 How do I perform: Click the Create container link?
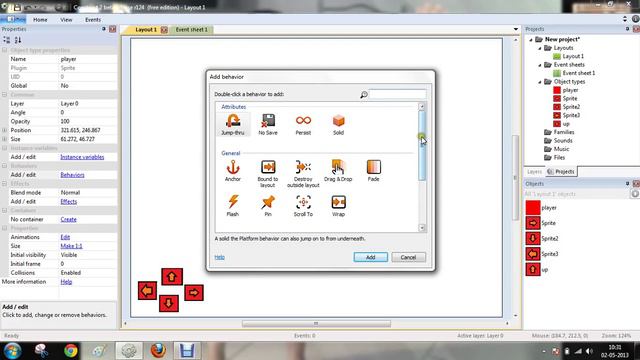click(x=69, y=220)
